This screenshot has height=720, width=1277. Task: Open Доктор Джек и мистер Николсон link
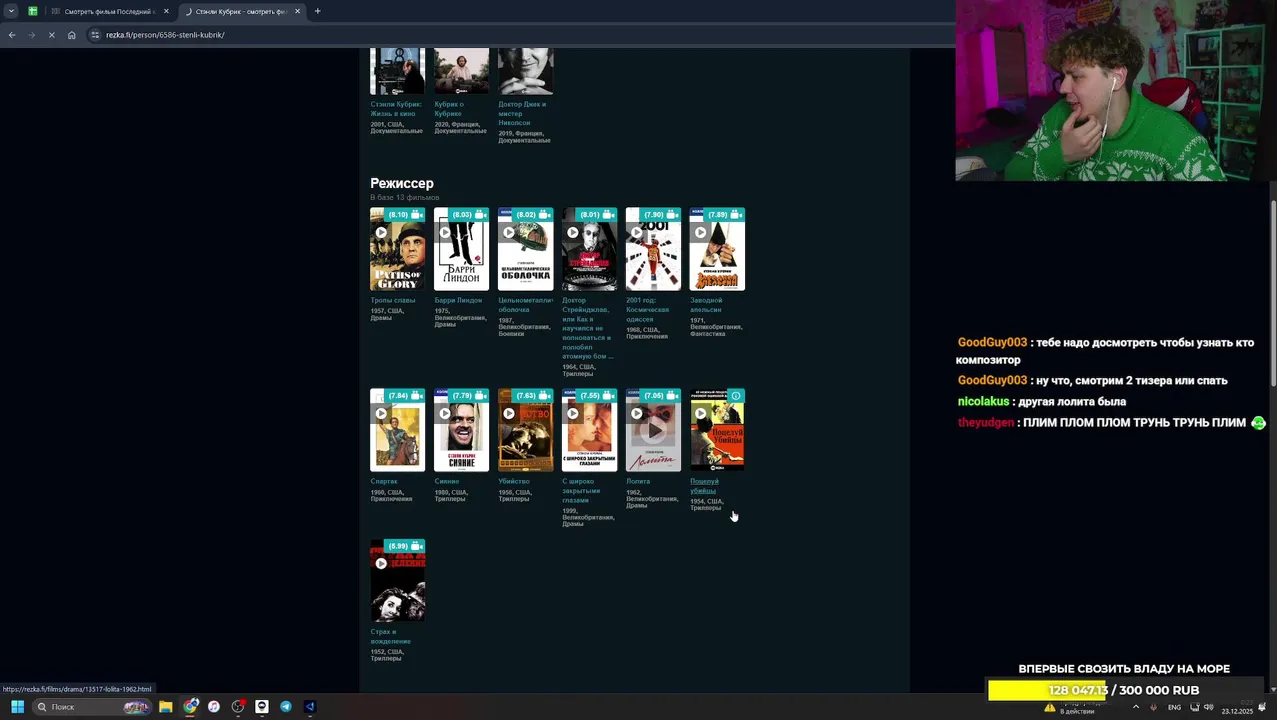522,113
